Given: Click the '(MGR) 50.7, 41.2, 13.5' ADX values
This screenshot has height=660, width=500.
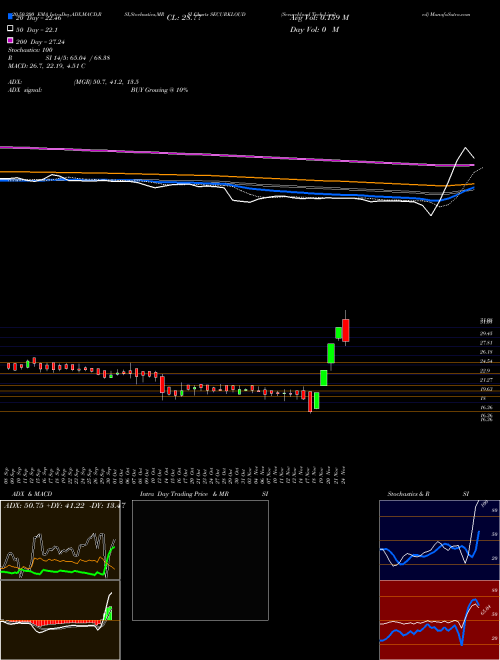Looking at the screenshot, I should [106, 82].
